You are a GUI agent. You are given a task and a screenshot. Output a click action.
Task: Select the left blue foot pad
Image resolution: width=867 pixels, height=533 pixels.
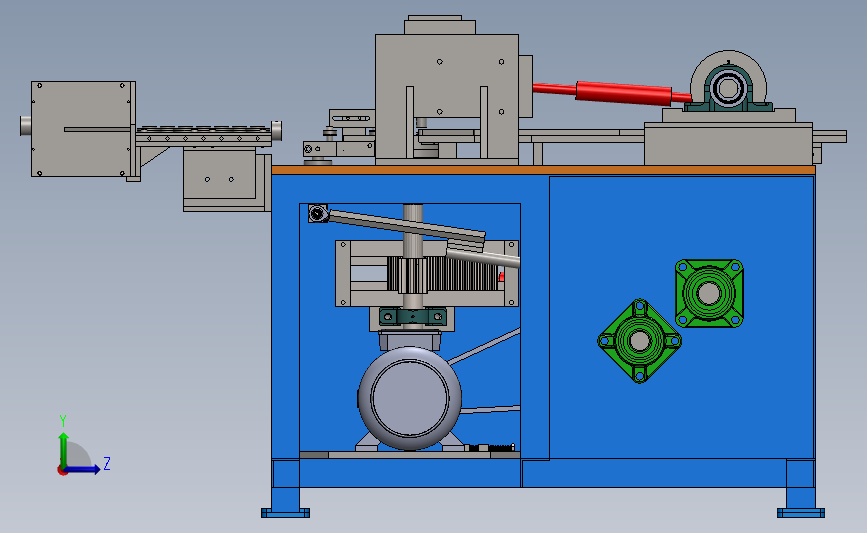click(x=285, y=513)
